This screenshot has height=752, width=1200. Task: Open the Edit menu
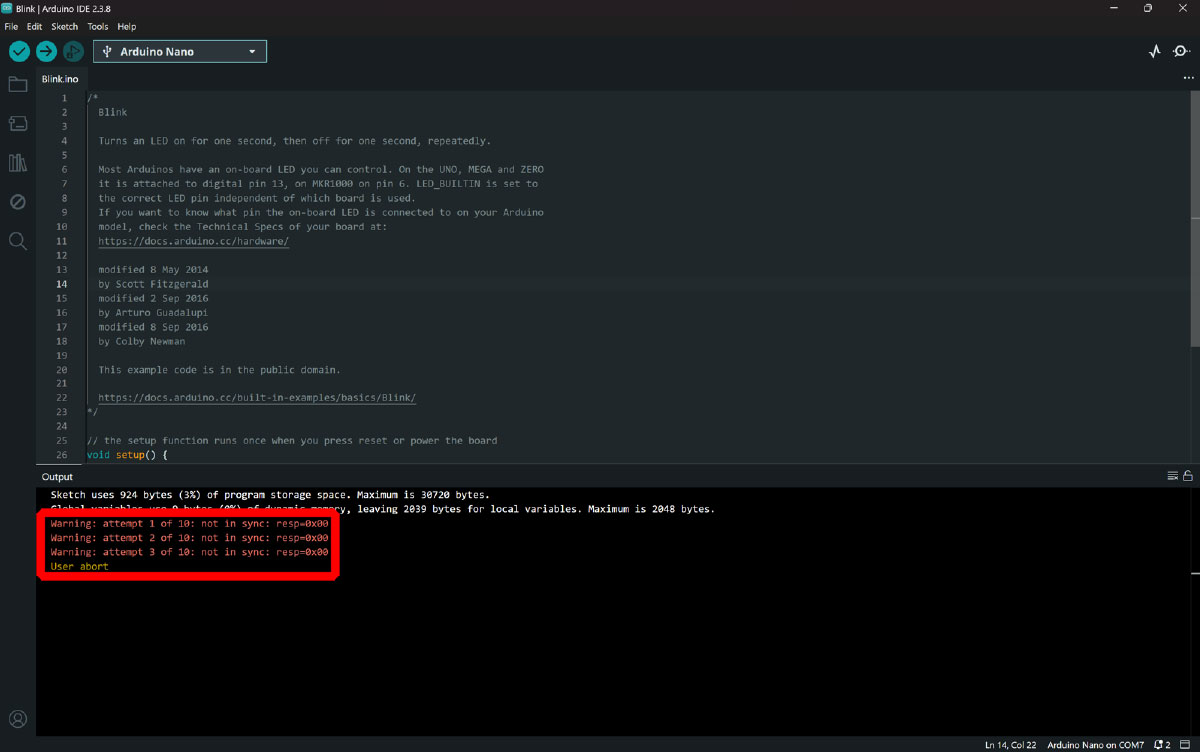pyautogui.click(x=34, y=26)
